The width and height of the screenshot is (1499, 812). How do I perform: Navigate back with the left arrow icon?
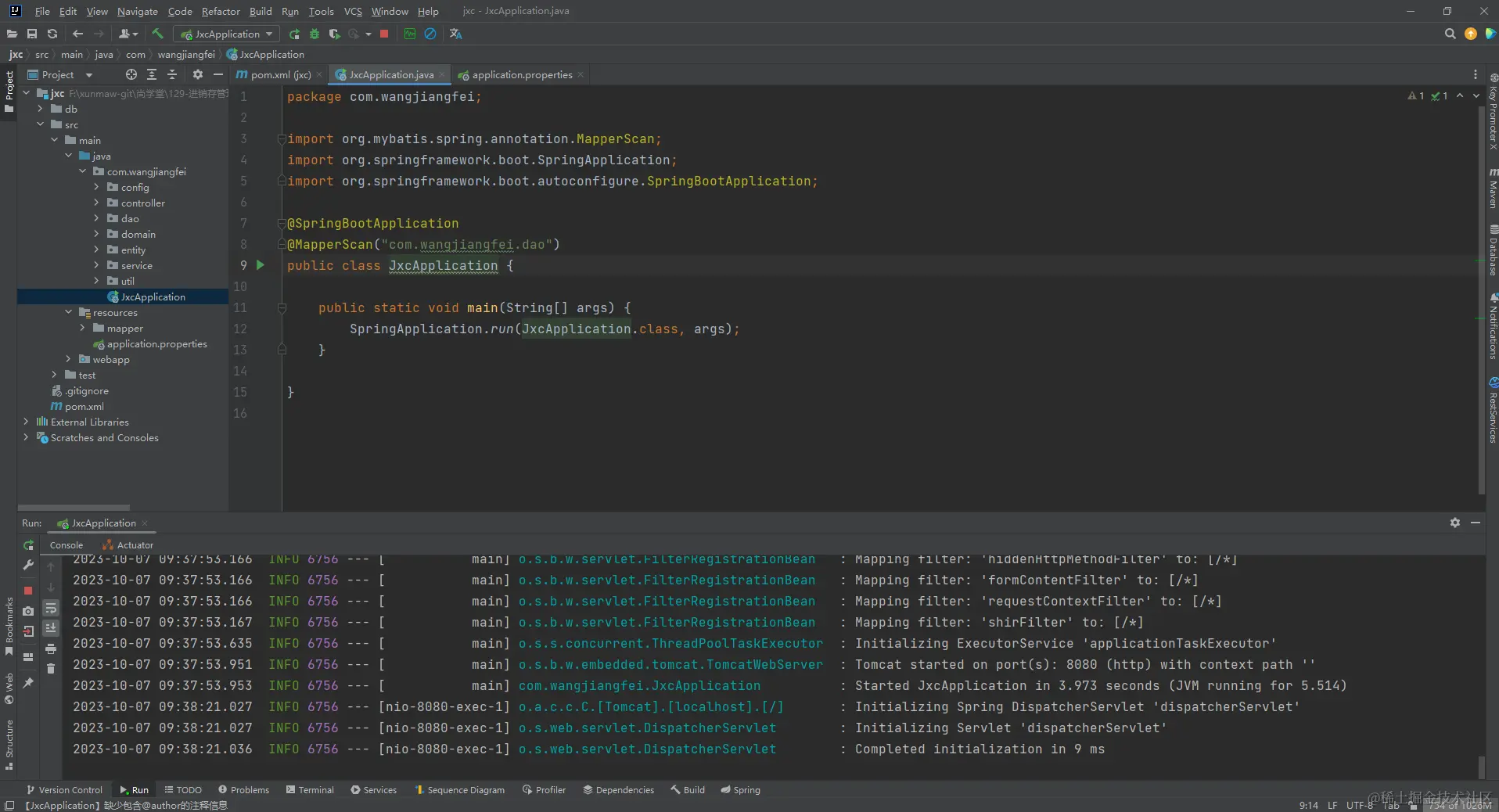(77, 34)
